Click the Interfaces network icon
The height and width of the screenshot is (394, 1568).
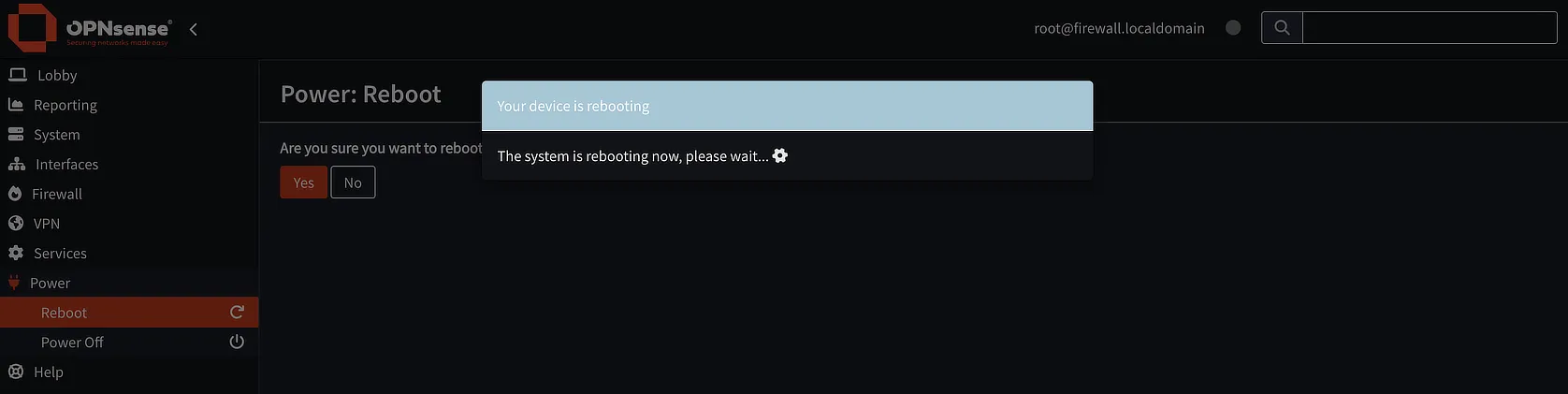tap(17, 164)
